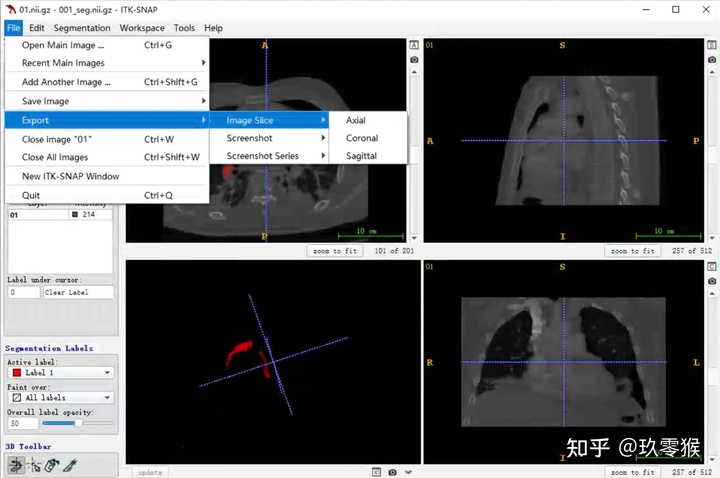The height and width of the screenshot is (478, 720).
Task: Select the Export menu entry
Action: tap(107, 120)
